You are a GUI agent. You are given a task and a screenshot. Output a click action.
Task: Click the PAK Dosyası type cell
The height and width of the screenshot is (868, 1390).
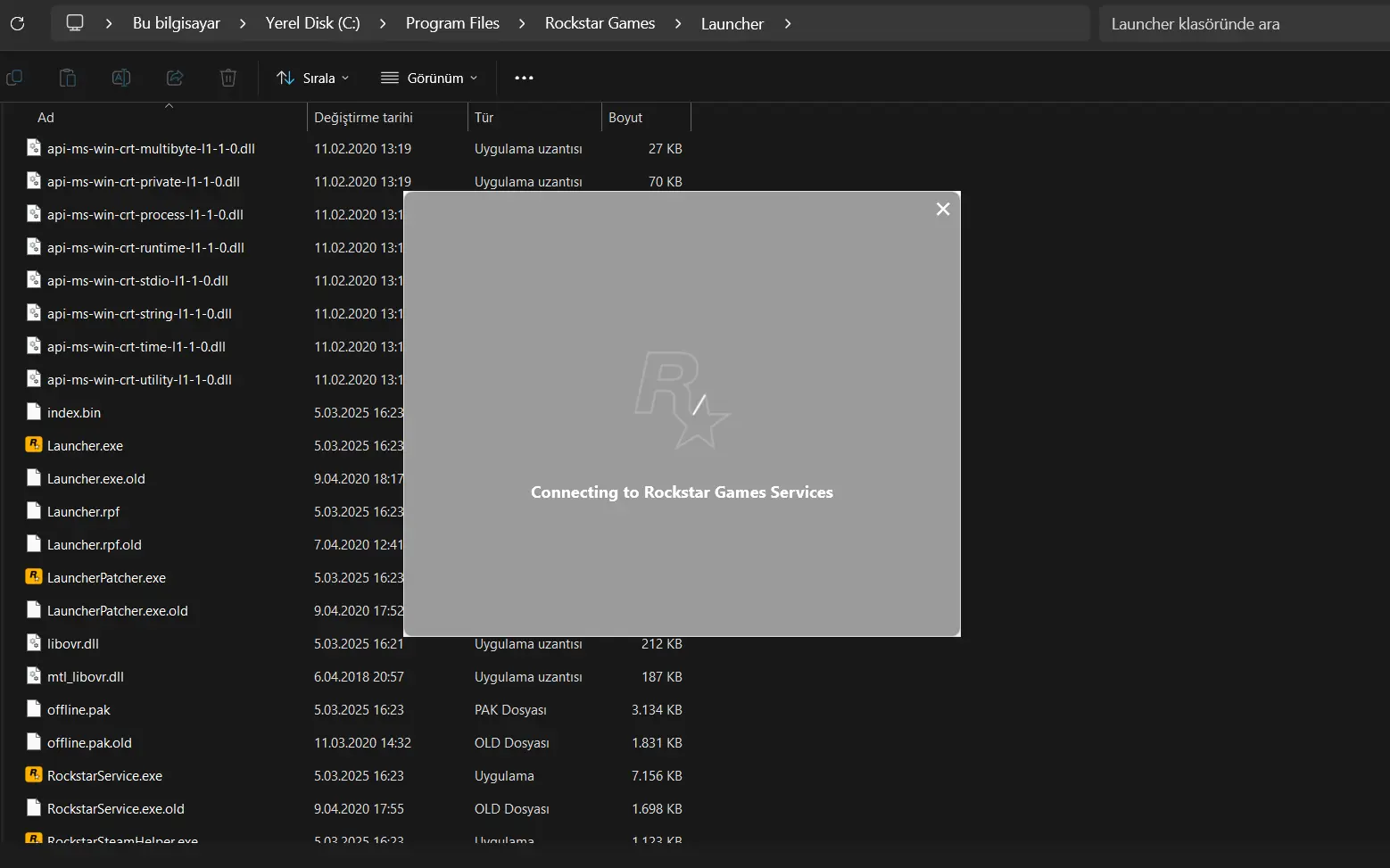[x=510, y=710]
